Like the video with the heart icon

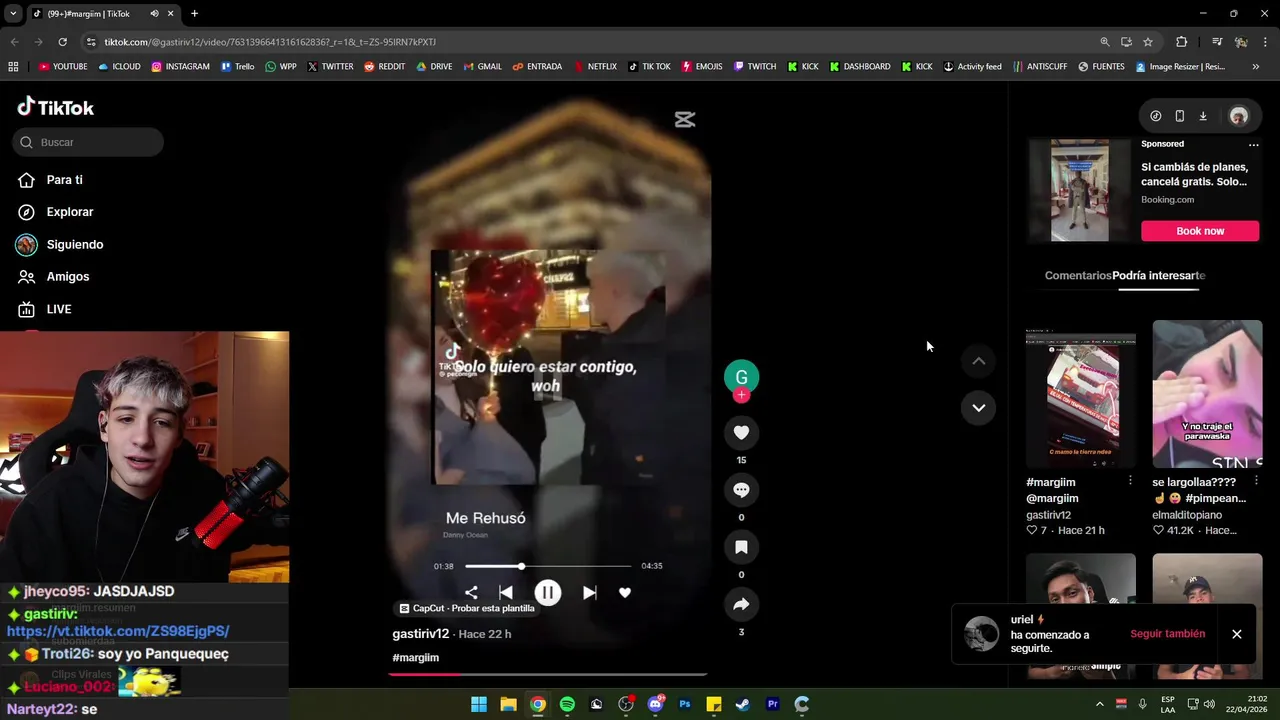(741, 433)
